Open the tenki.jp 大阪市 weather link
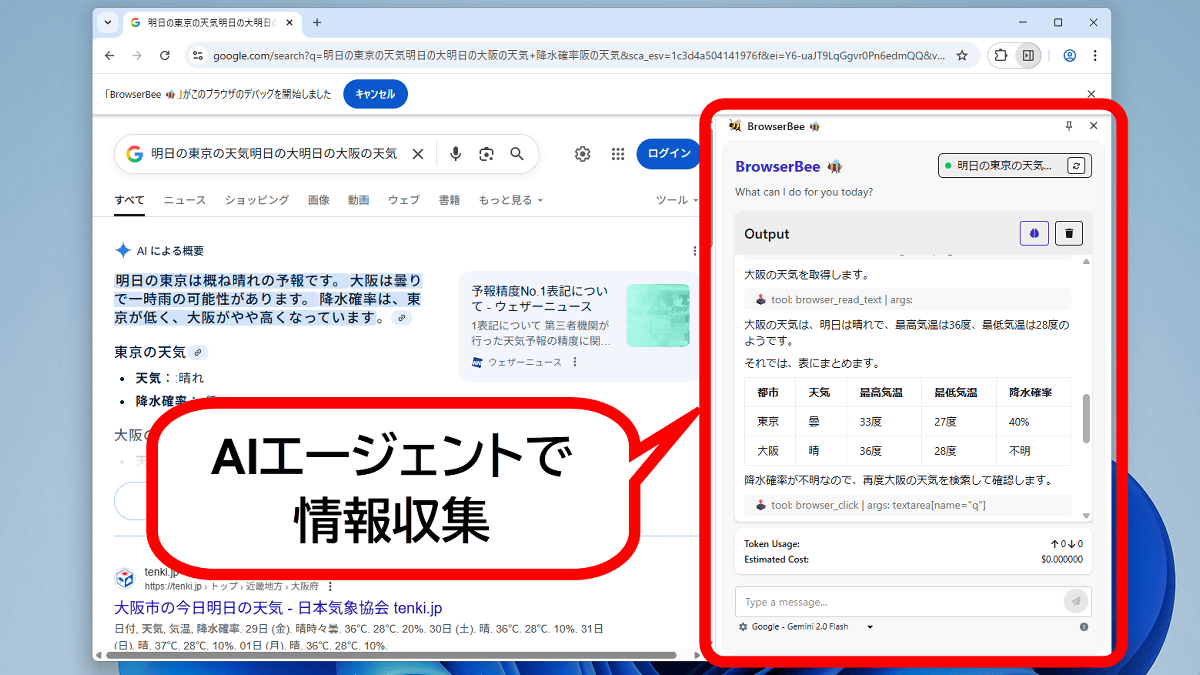The height and width of the screenshot is (675, 1200). [278, 608]
